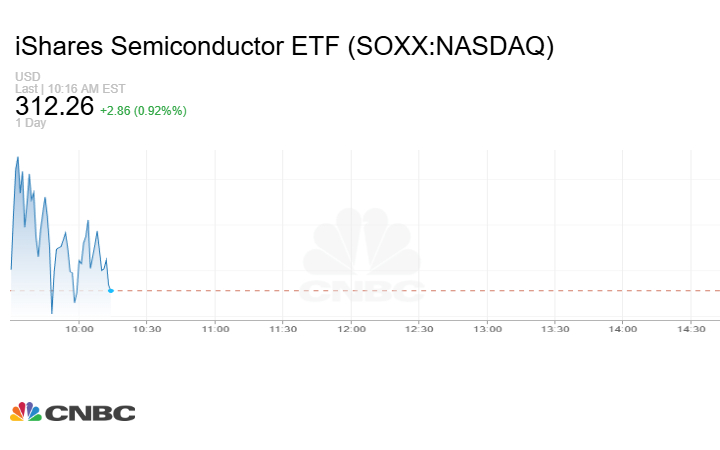Click the 13:00 time axis label
The width and height of the screenshot is (720, 450).
coord(487,328)
